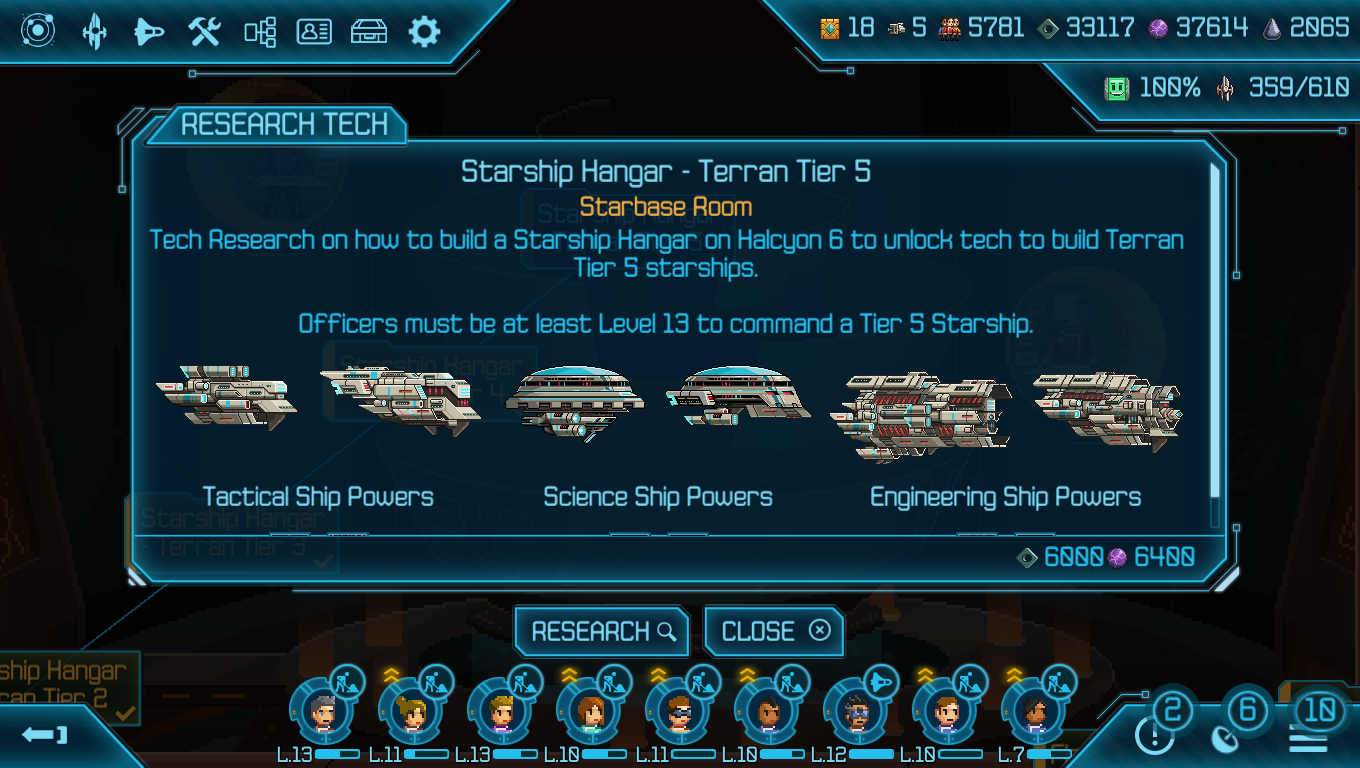Screen dimensions: 1360x768
Task: Open the badge showing 6 at bottom right
Action: [1247, 711]
